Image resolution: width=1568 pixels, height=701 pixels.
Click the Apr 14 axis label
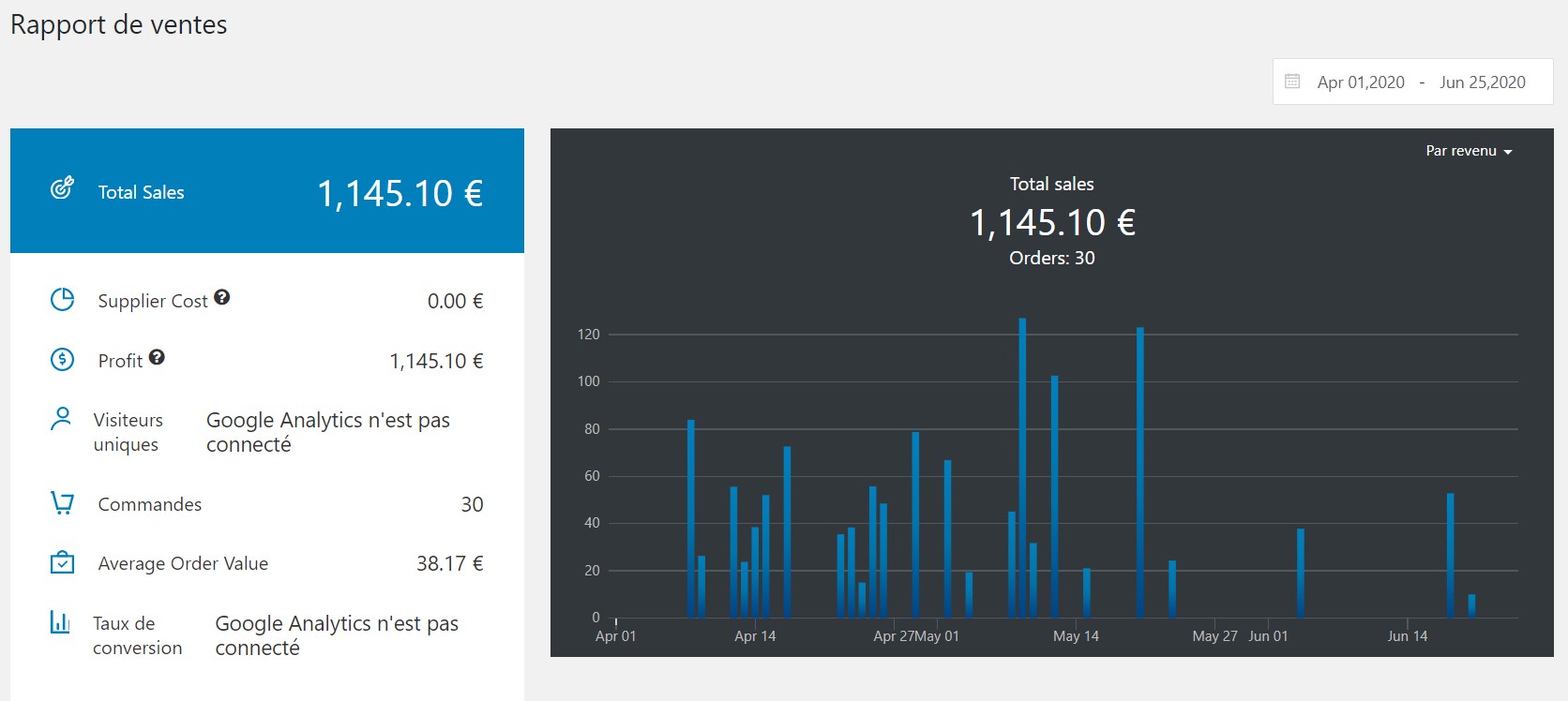click(x=755, y=636)
